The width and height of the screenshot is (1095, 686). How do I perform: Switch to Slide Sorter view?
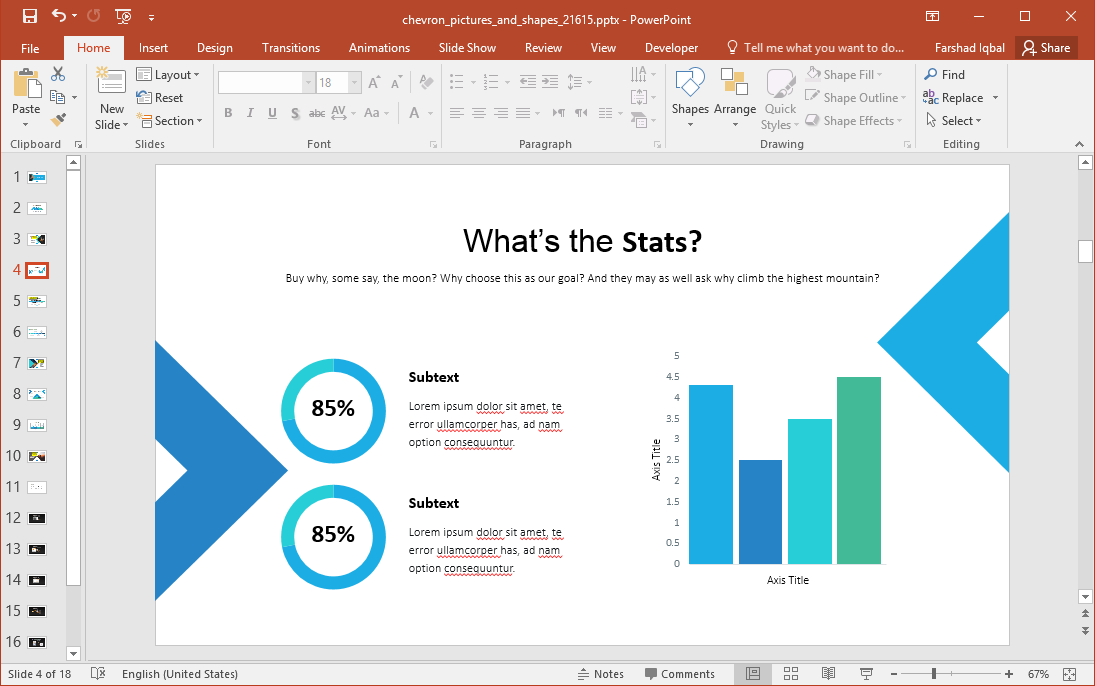coord(790,674)
